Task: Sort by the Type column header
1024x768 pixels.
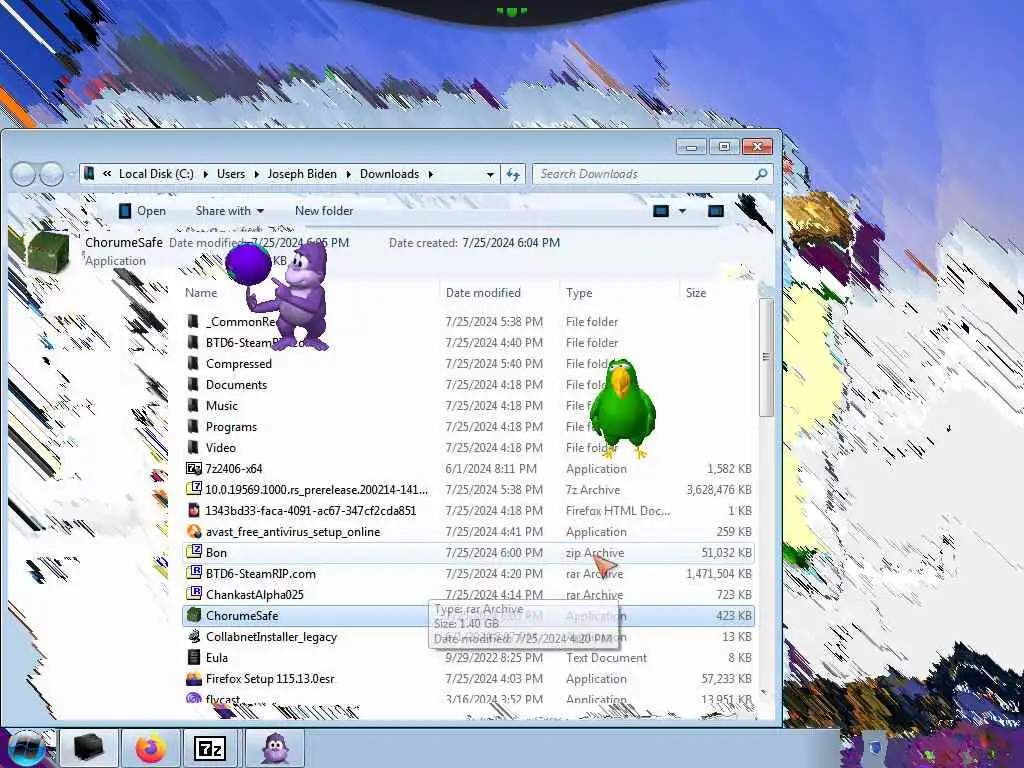Action: click(x=579, y=293)
